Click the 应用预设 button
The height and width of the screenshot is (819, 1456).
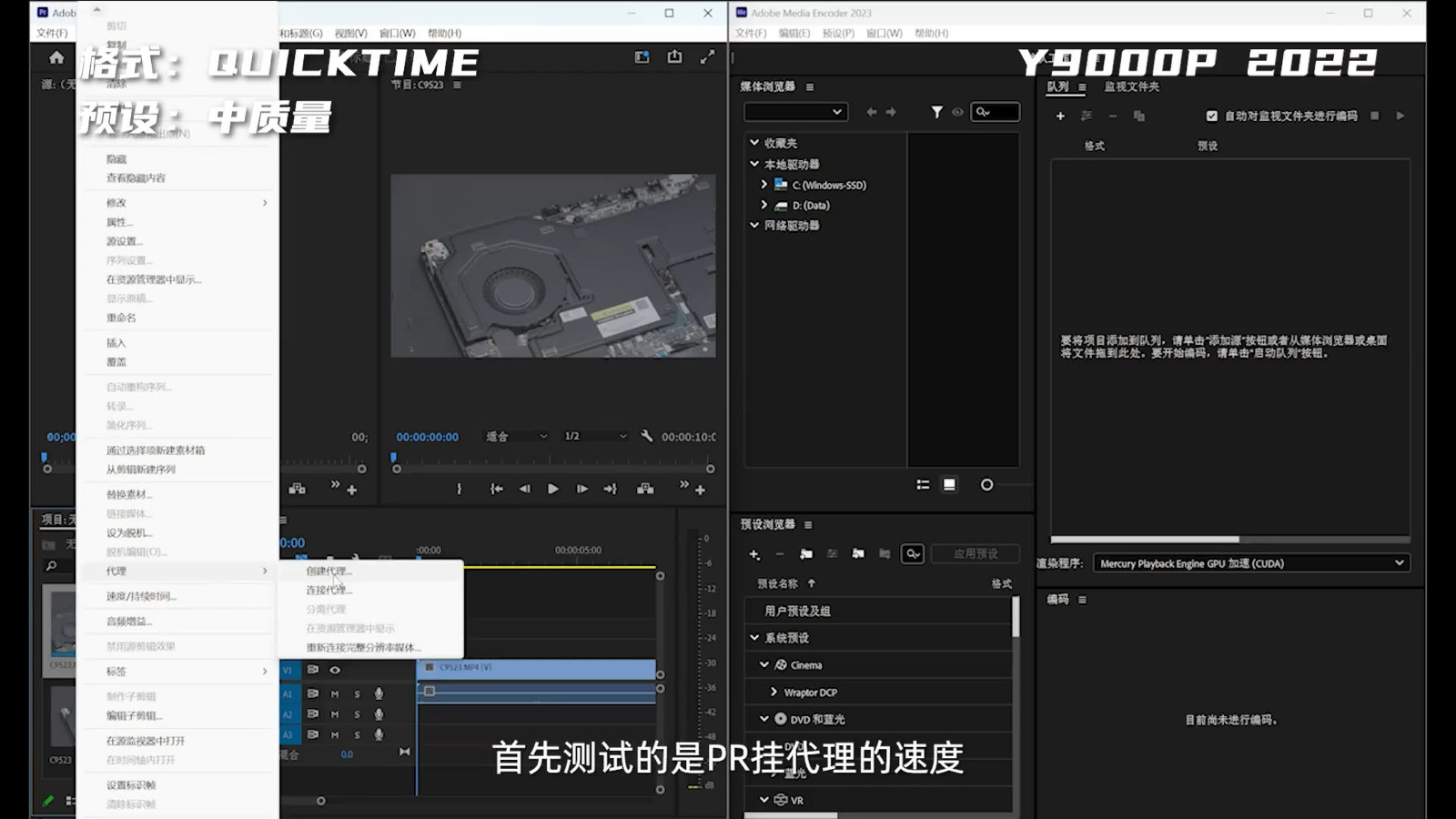click(976, 553)
